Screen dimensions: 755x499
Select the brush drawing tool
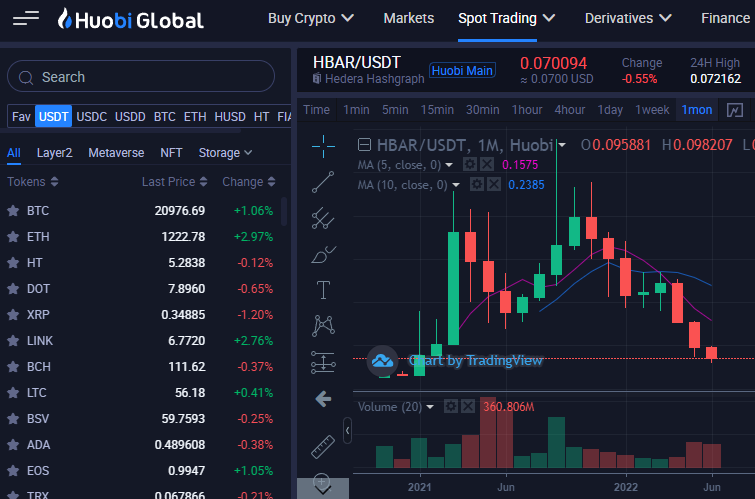(323, 254)
